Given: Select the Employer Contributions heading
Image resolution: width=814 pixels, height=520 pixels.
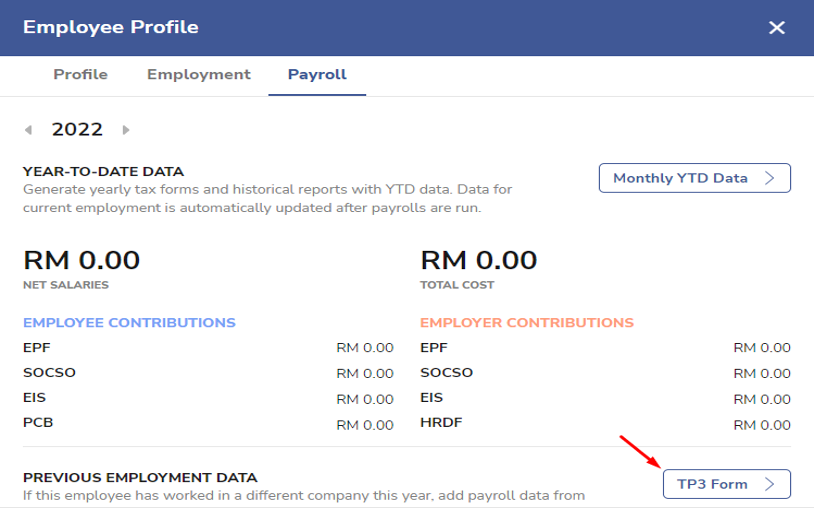Looking at the screenshot, I should (526, 323).
